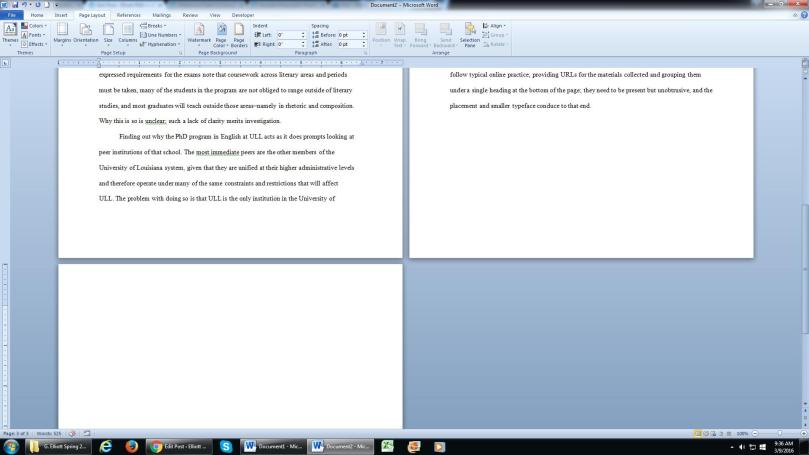Click the Spacing Before input field
Image resolution: width=809 pixels, height=455 pixels.
click(350, 35)
